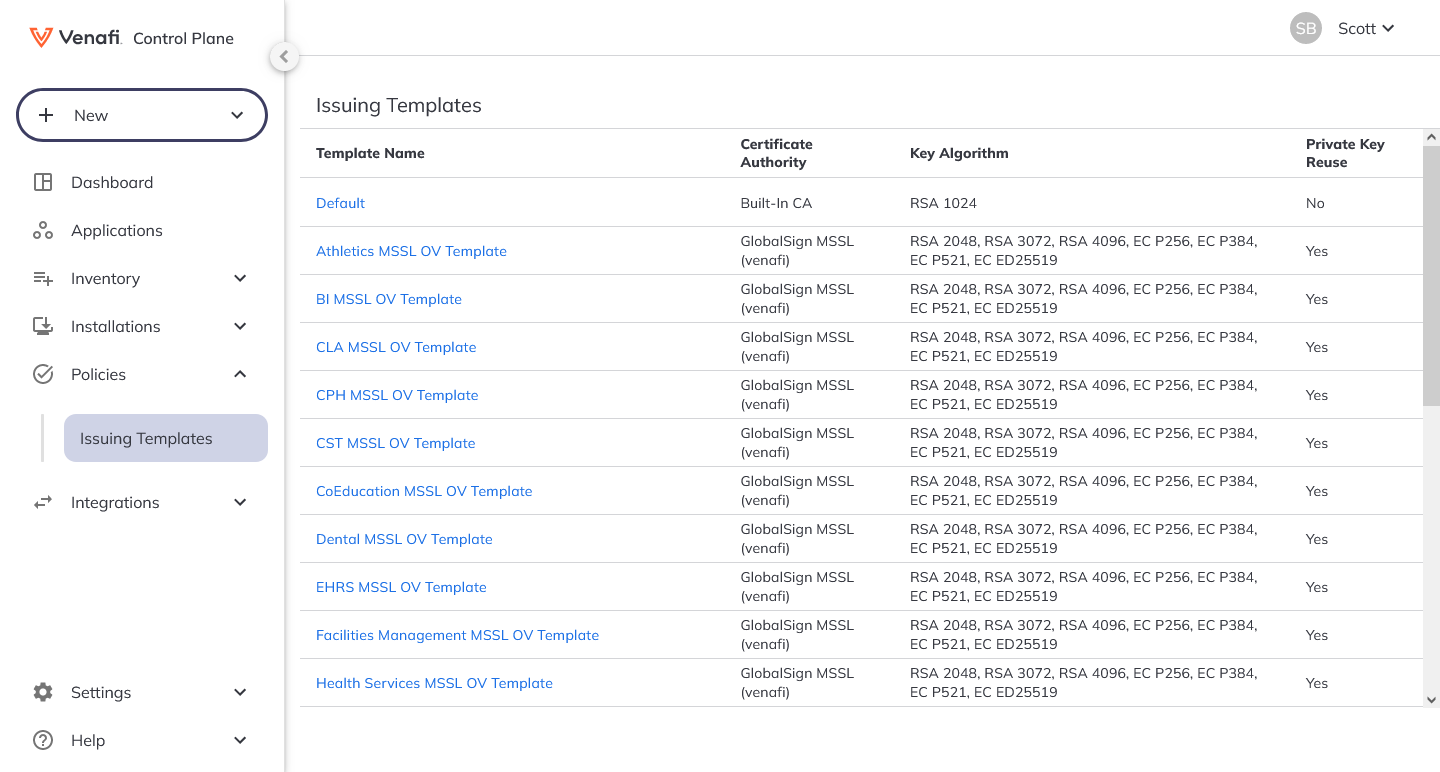Collapse the sidebar with the arrow button

pos(284,57)
